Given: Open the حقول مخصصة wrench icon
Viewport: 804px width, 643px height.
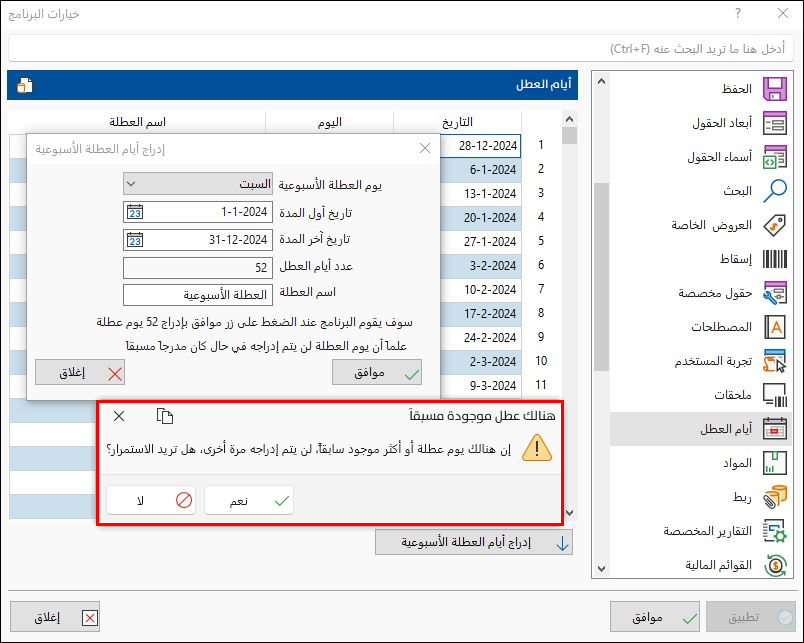Looking at the screenshot, I should point(774,293).
